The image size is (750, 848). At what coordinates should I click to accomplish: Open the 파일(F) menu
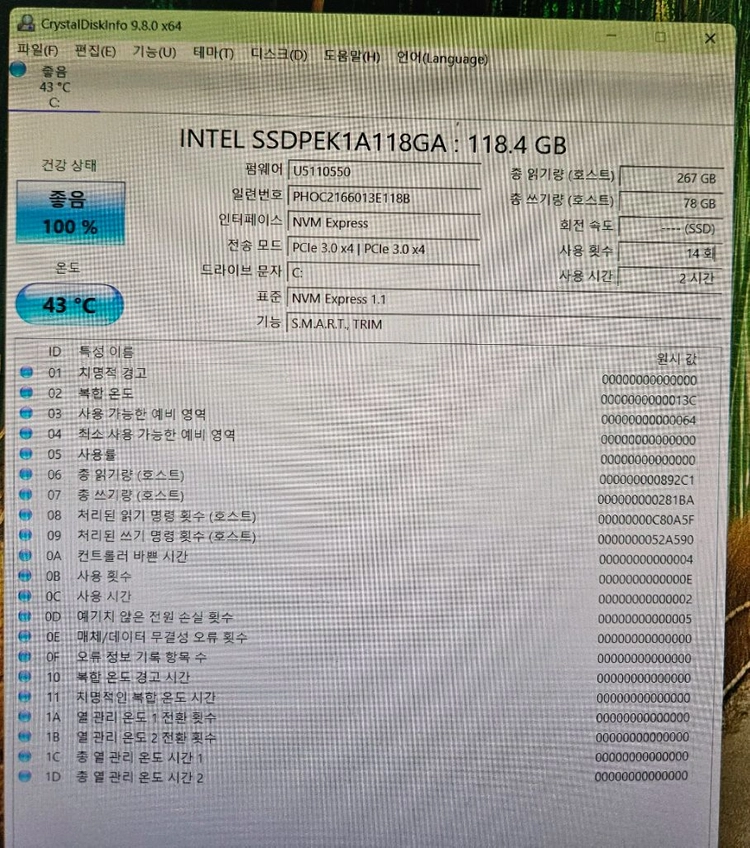coord(37,50)
